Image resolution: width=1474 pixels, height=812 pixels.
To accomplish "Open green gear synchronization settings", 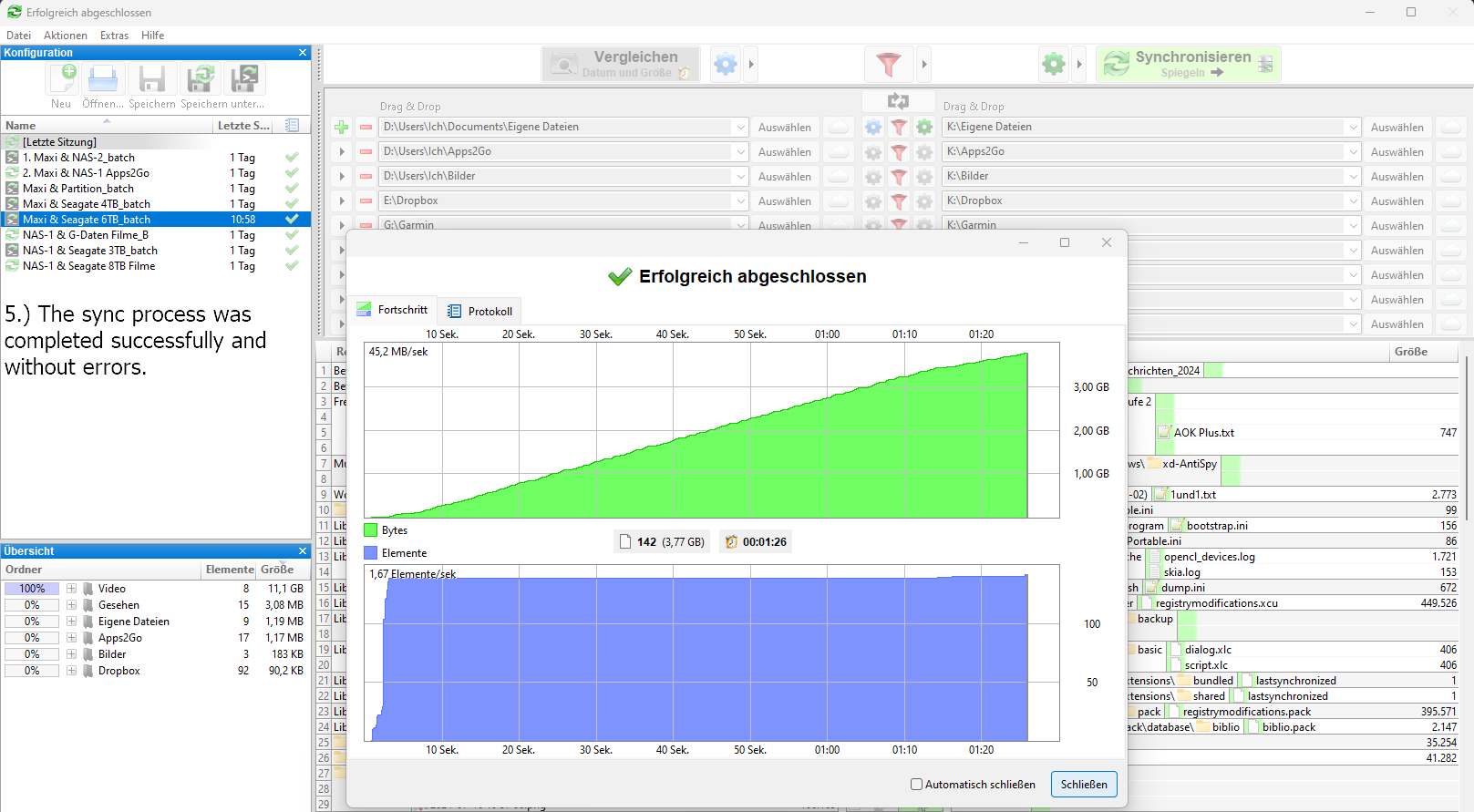I will pyautogui.click(x=1054, y=65).
